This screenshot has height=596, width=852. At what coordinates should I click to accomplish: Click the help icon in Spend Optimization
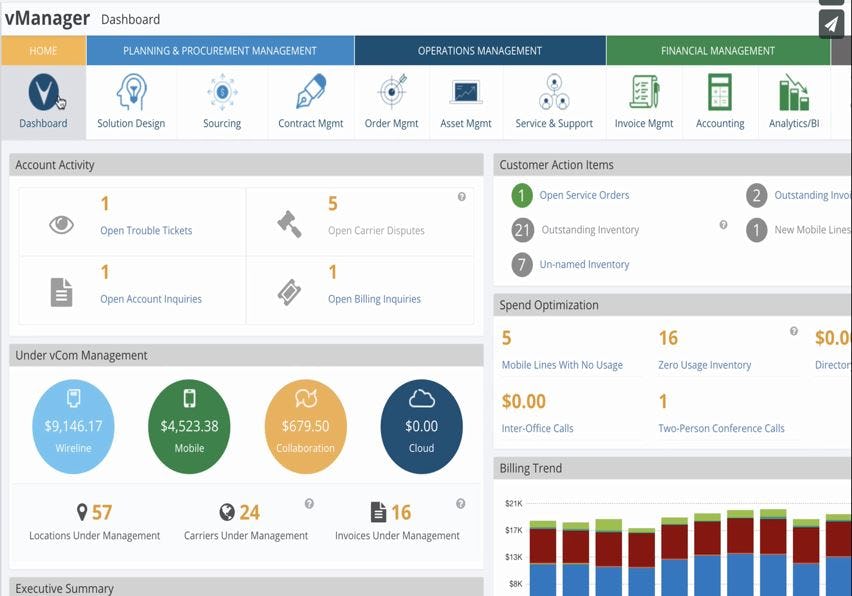[x=793, y=330]
